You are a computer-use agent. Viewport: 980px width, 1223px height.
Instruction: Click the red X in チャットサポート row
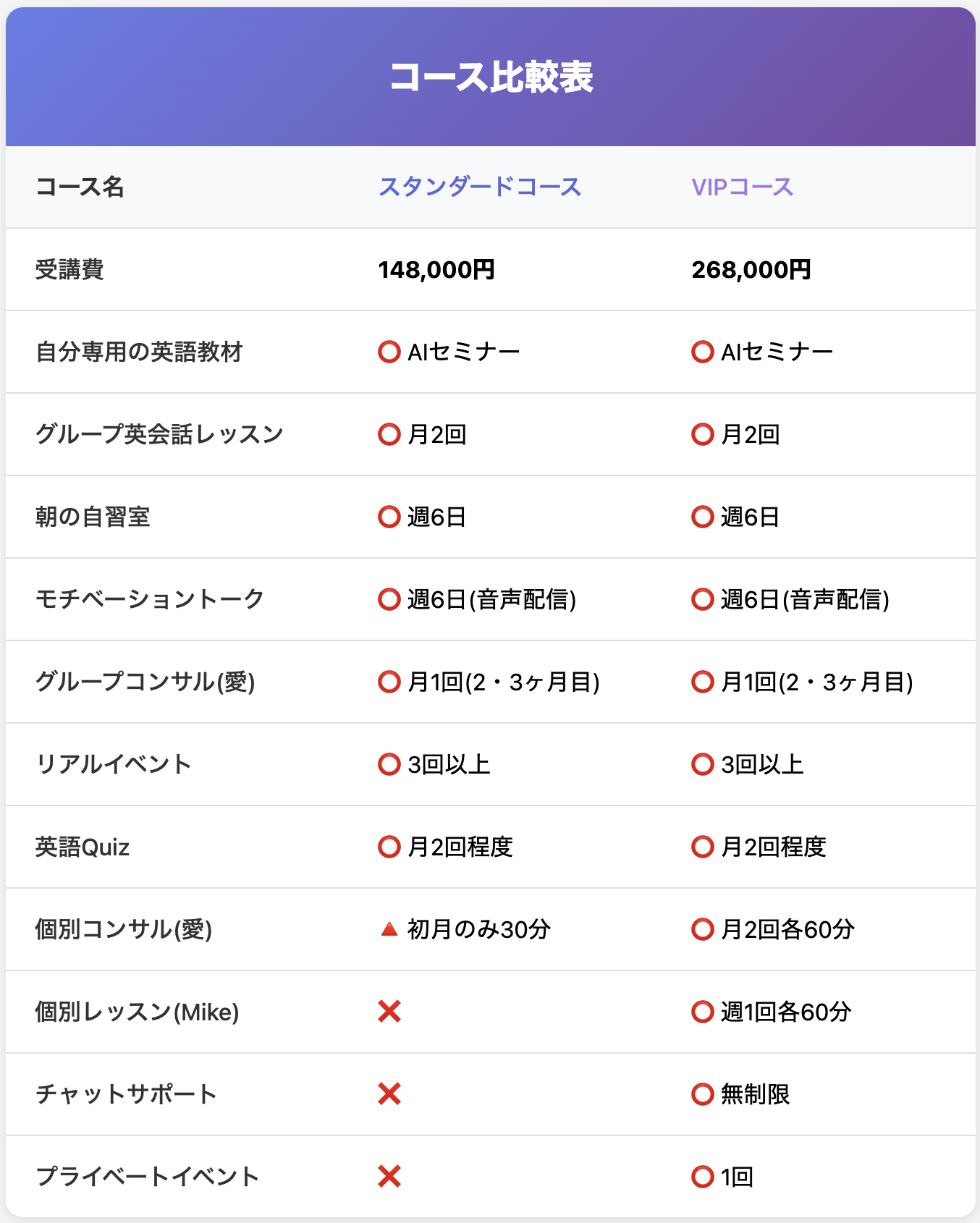389,1094
